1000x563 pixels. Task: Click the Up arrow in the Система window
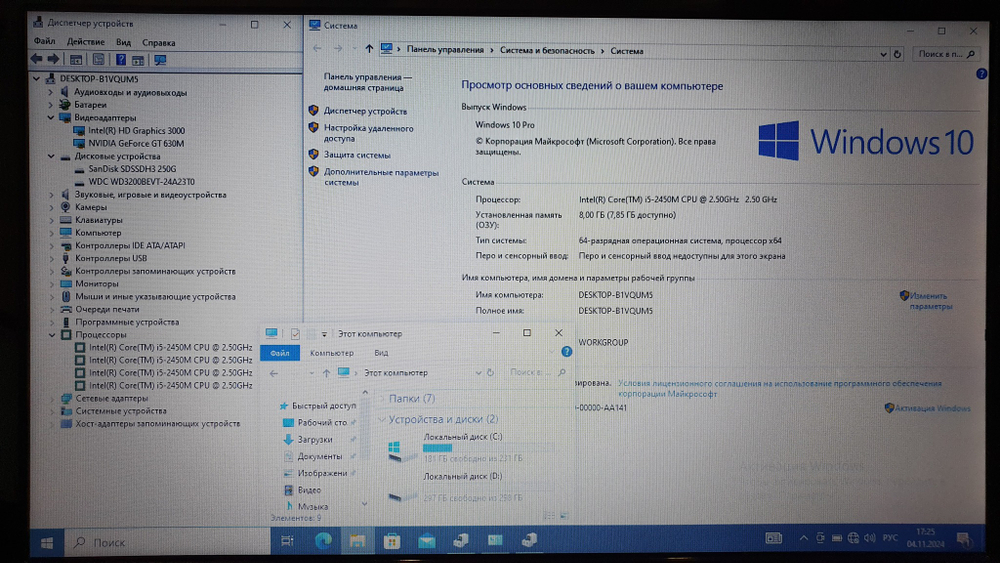click(369, 48)
